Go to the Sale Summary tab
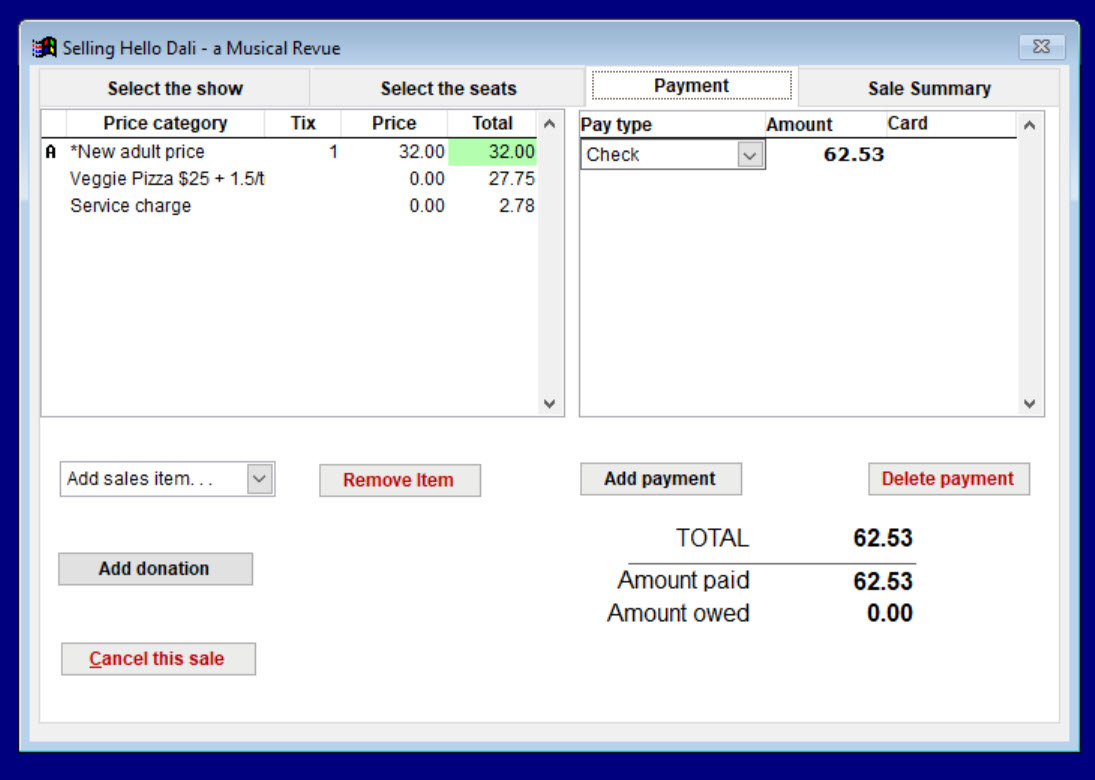Image resolution: width=1095 pixels, height=780 pixels. (x=929, y=89)
